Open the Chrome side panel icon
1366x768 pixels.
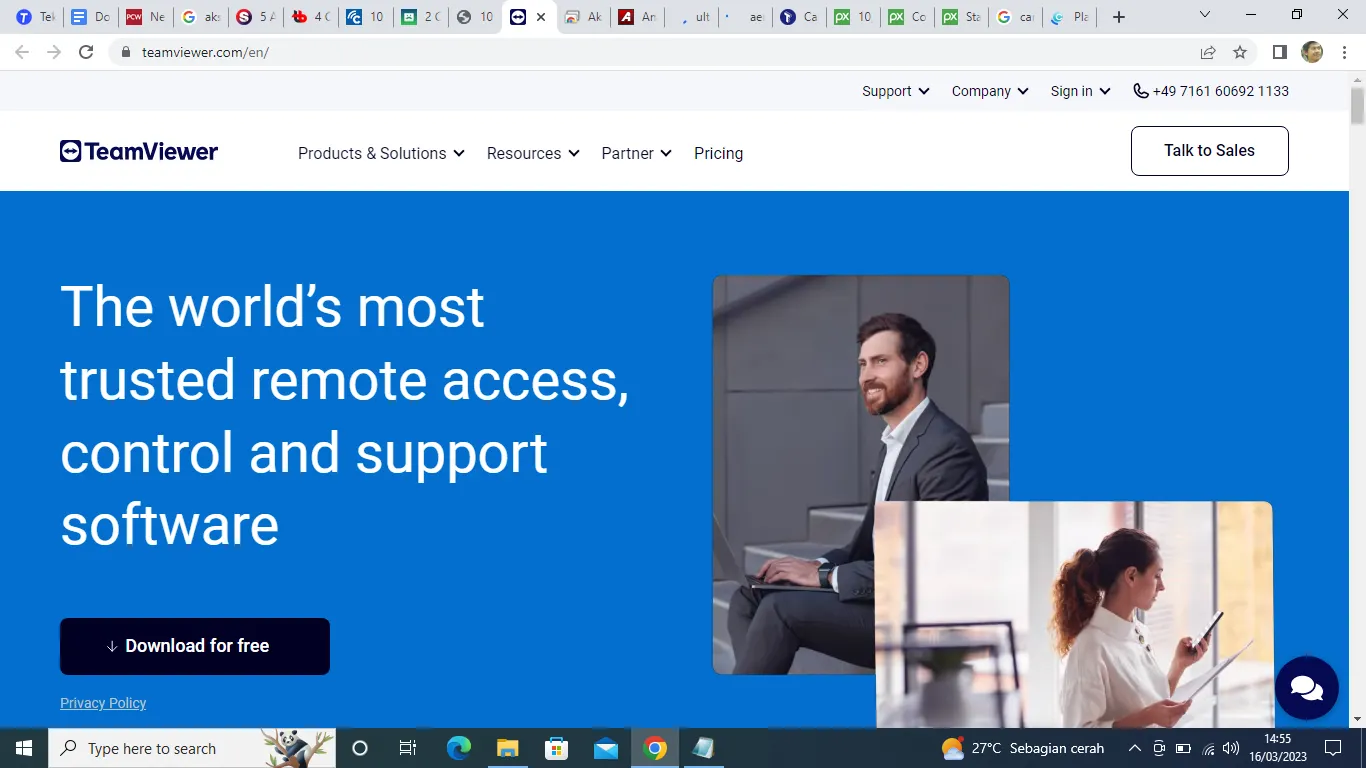tap(1279, 52)
